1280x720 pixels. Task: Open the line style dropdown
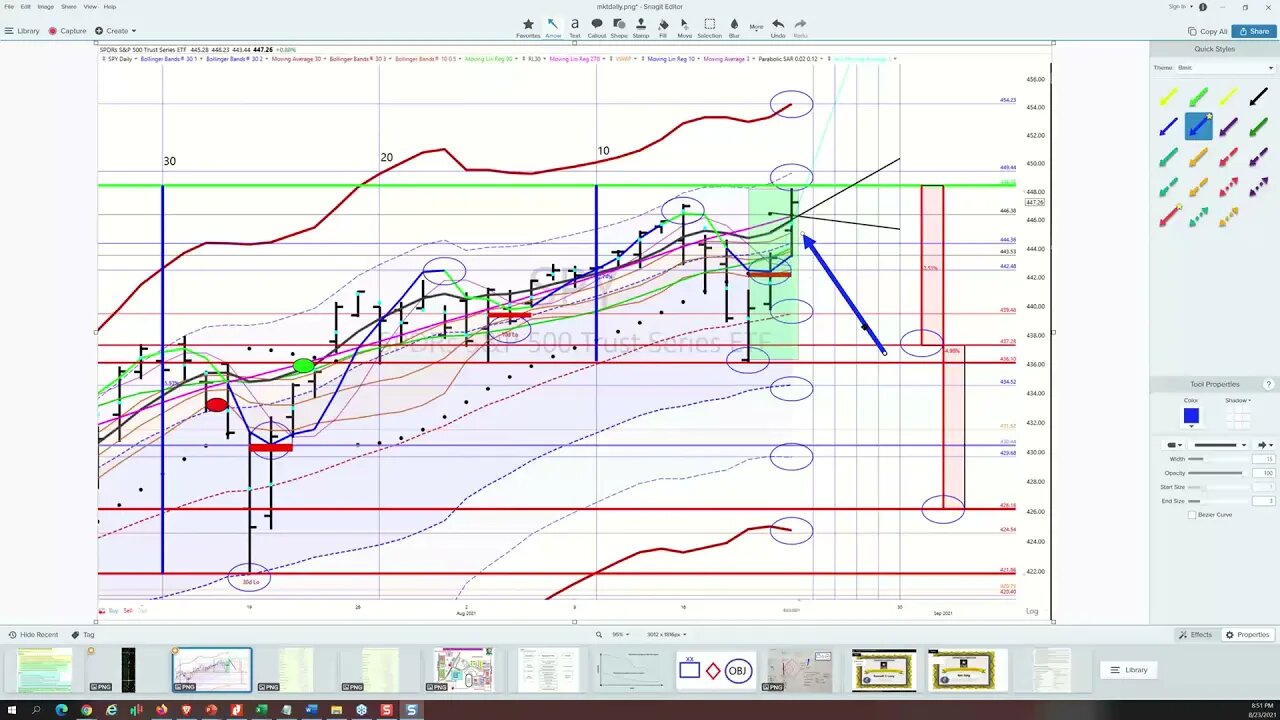[1218, 445]
